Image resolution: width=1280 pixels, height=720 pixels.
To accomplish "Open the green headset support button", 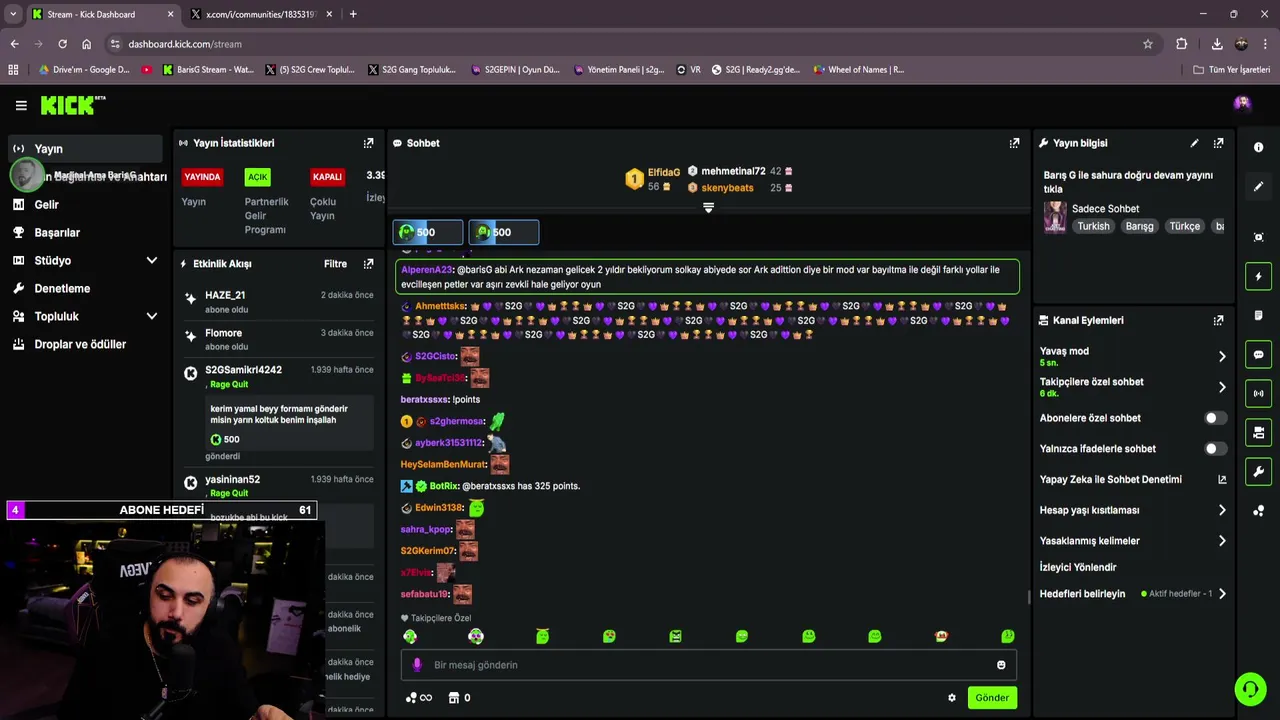I will (x=1249, y=690).
